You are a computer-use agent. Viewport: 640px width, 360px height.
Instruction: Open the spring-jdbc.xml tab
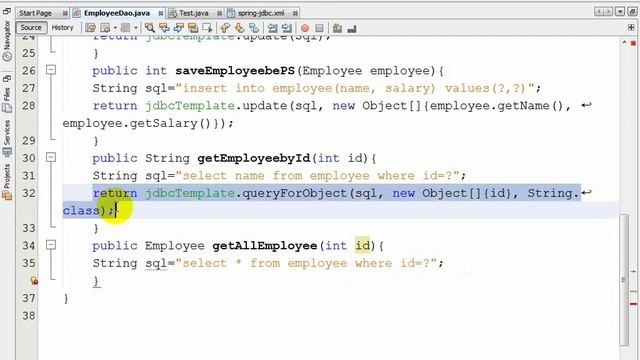(x=261, y=13)
